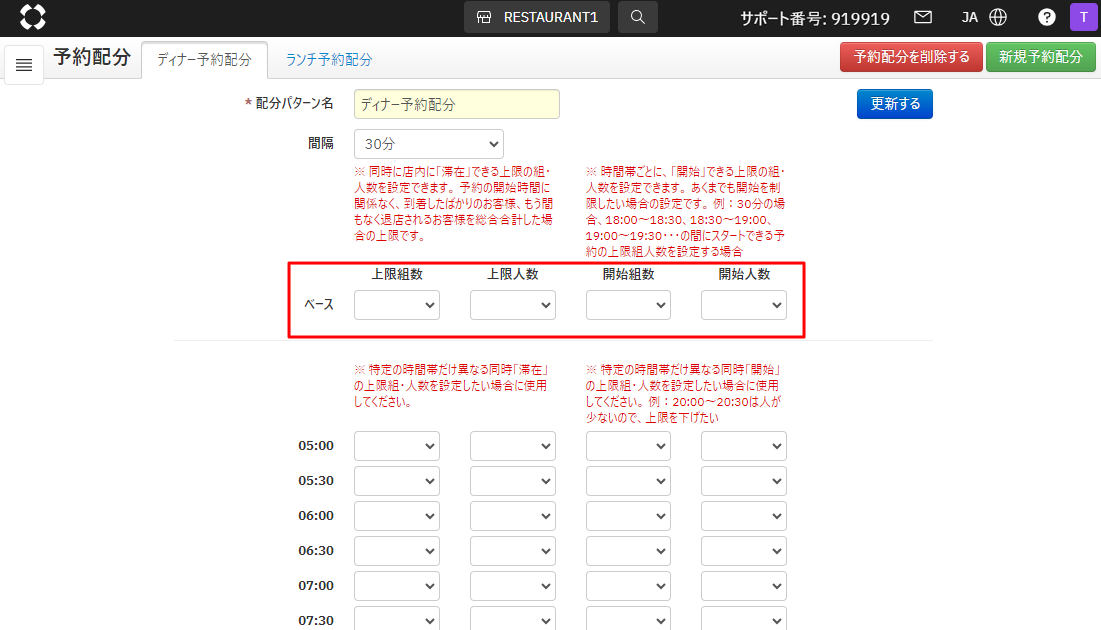Image resolution: width=1101 pixels, height=630 pixels.
Task: Open 05:30 開始人数 dropdown
Action: point(744,481)
